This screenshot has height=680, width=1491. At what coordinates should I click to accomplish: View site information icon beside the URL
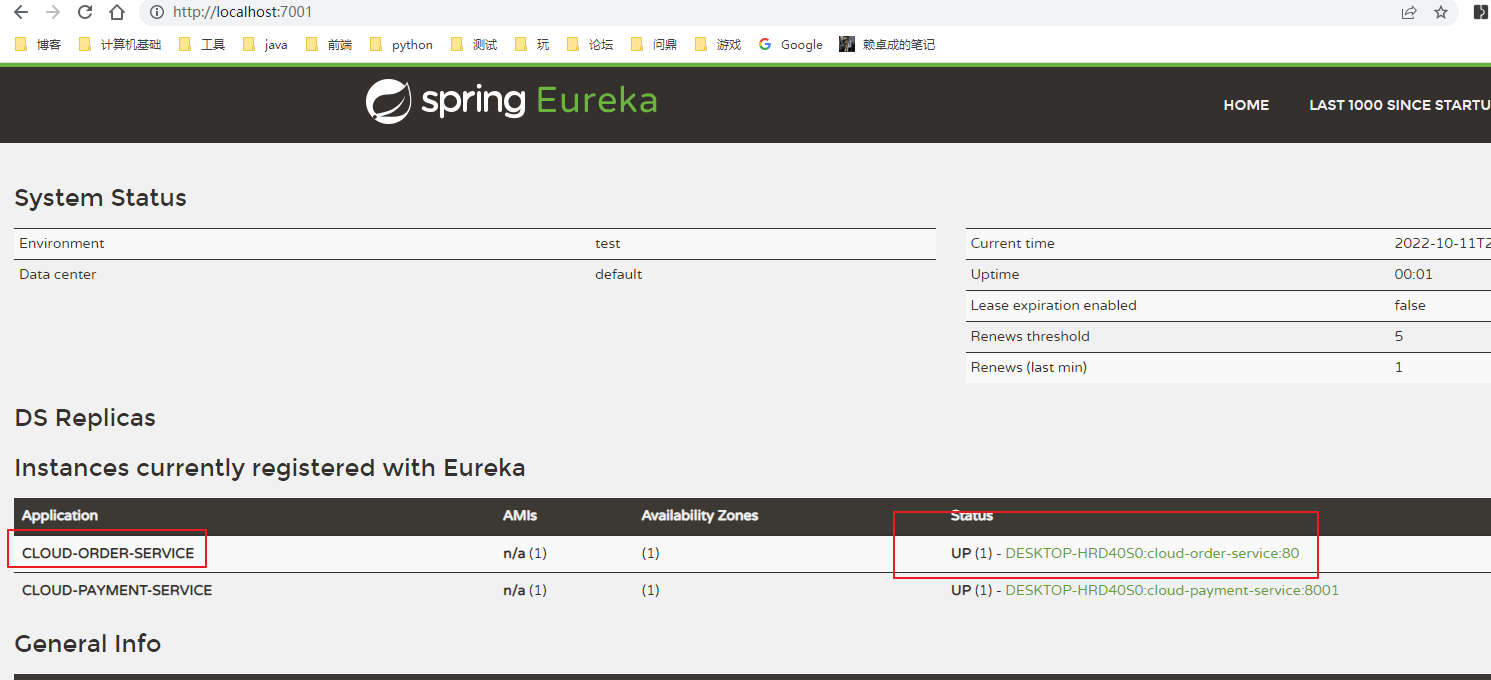click(157, 13)
